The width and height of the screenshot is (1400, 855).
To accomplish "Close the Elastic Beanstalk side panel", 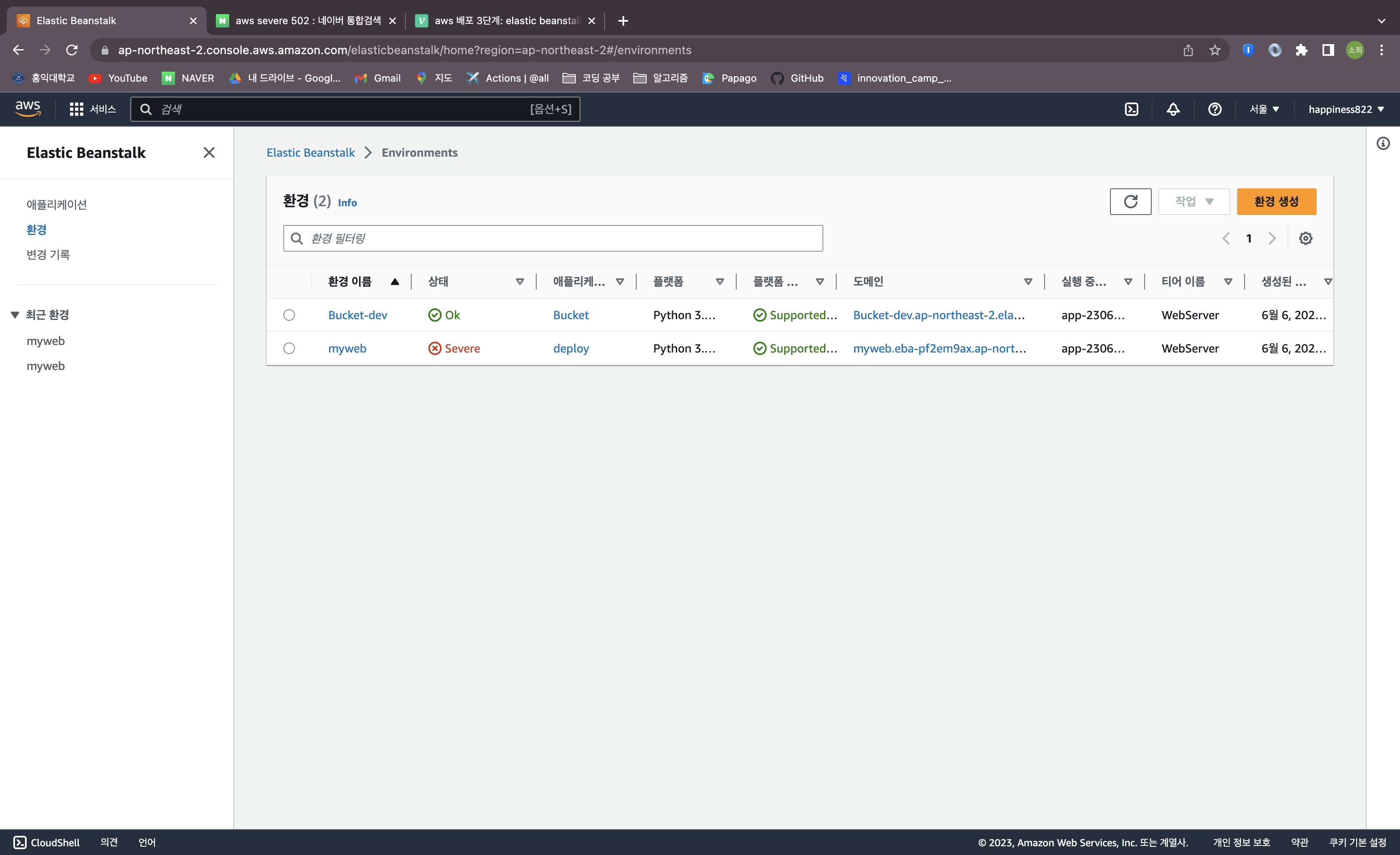I will coord(209,152).
